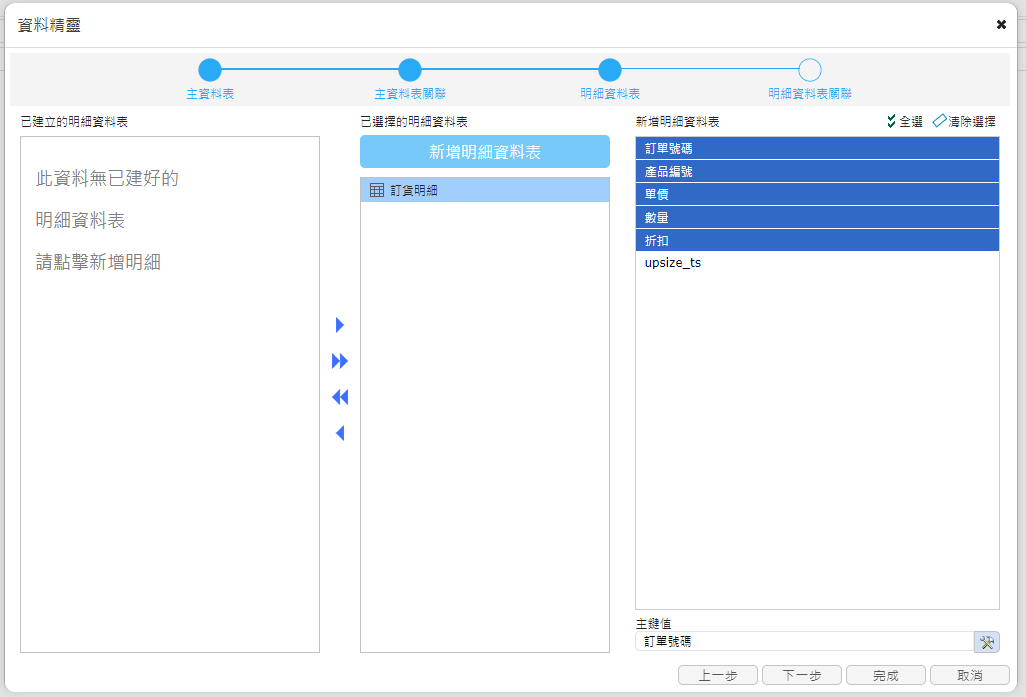Click the 請點擊新增明細 hint text
The height and width of the screenshot is (697, 1026).
tap(98, 262)
